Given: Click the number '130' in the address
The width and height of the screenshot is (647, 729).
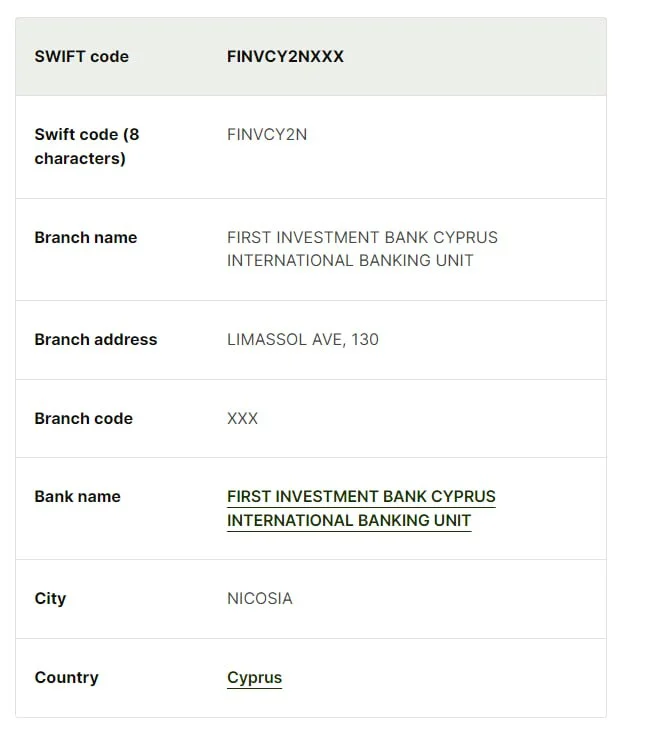Looking at the screenshot, I should (x=365, y=339).
